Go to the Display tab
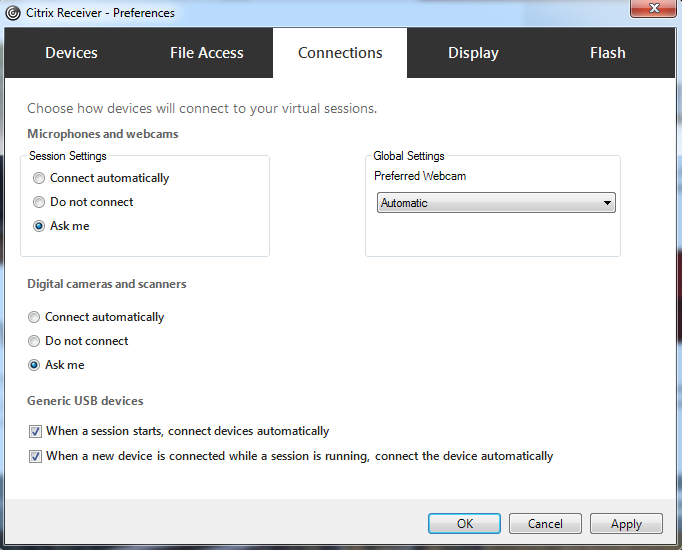 pyautogui.click(x=473, y=53)
